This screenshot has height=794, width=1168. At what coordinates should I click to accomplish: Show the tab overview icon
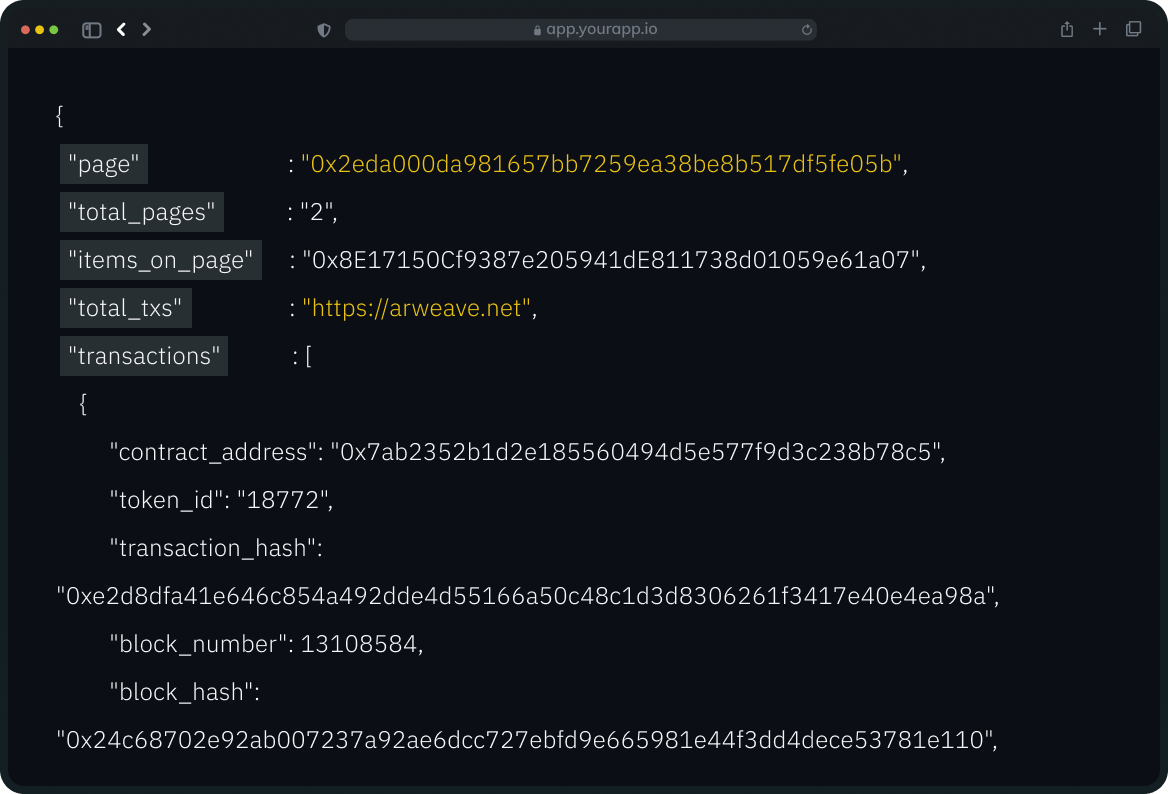tap(1133, 30)
